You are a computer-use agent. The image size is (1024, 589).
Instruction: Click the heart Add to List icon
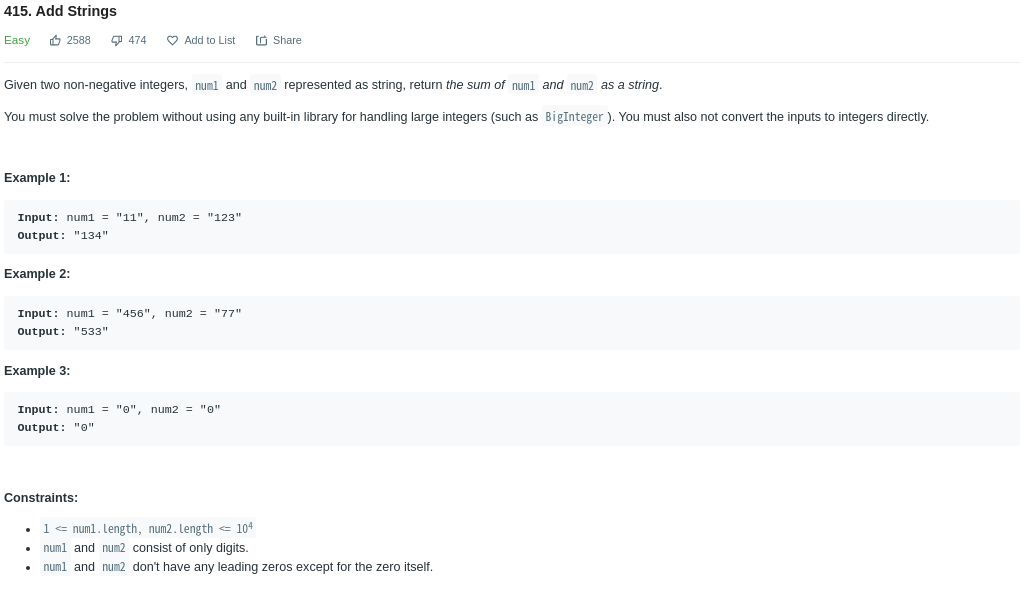pyautogui.click(x=172, y=40)
